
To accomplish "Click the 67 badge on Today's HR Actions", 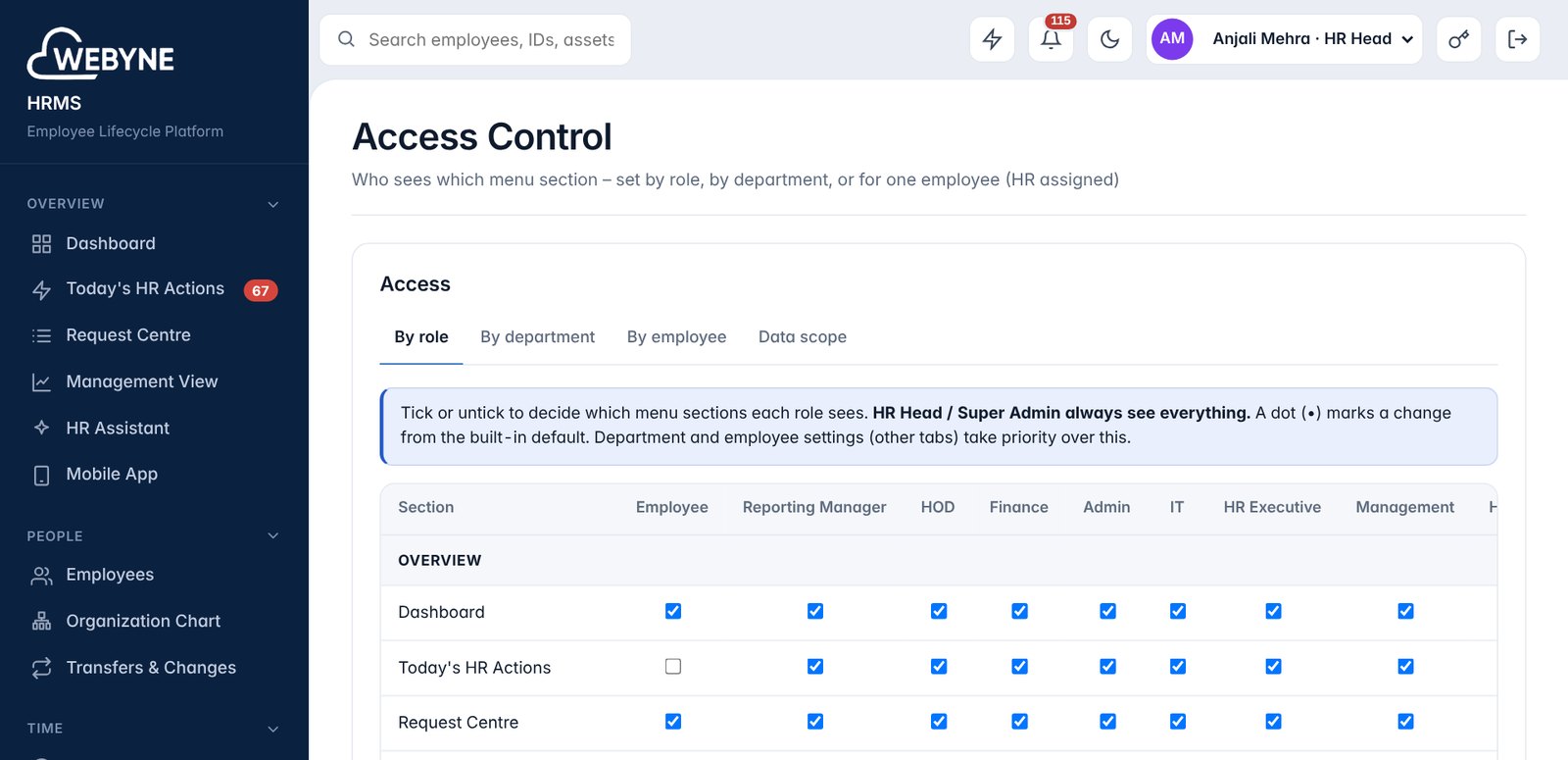I will [261, 290].
